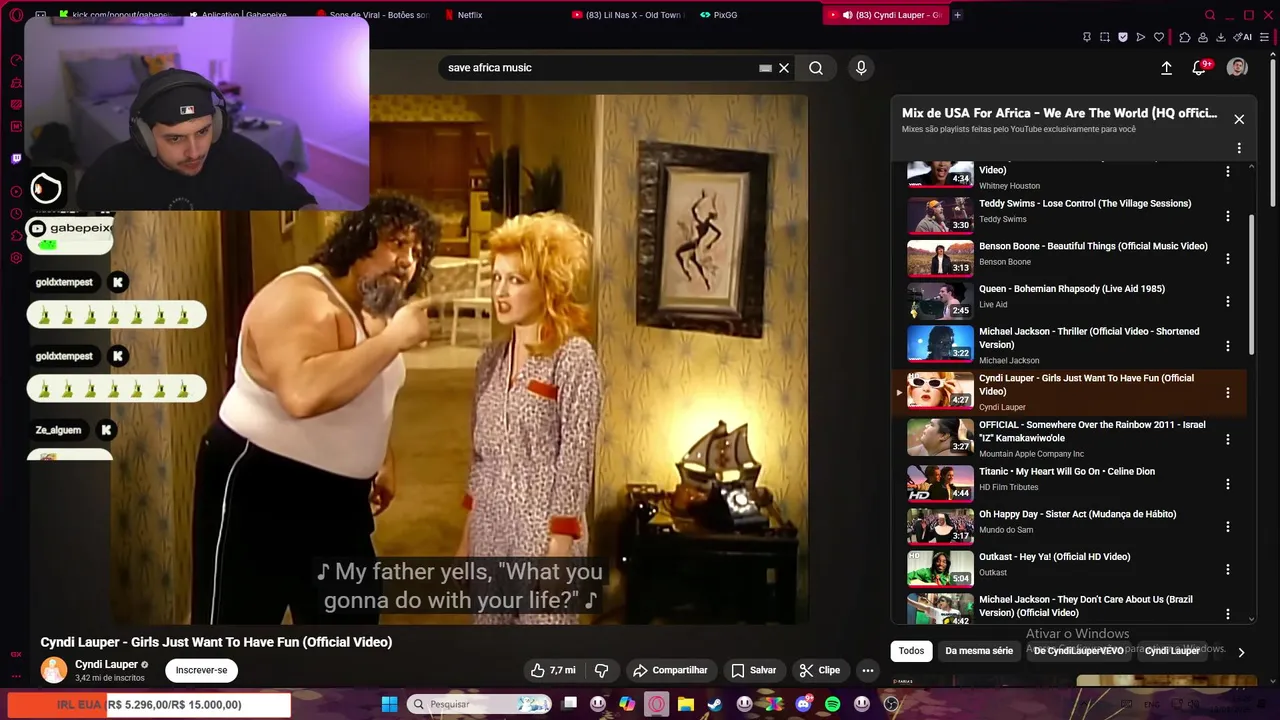Open YouTube notifications bell
This screenshot has height=720, width=1280.
pos(1199,68)
